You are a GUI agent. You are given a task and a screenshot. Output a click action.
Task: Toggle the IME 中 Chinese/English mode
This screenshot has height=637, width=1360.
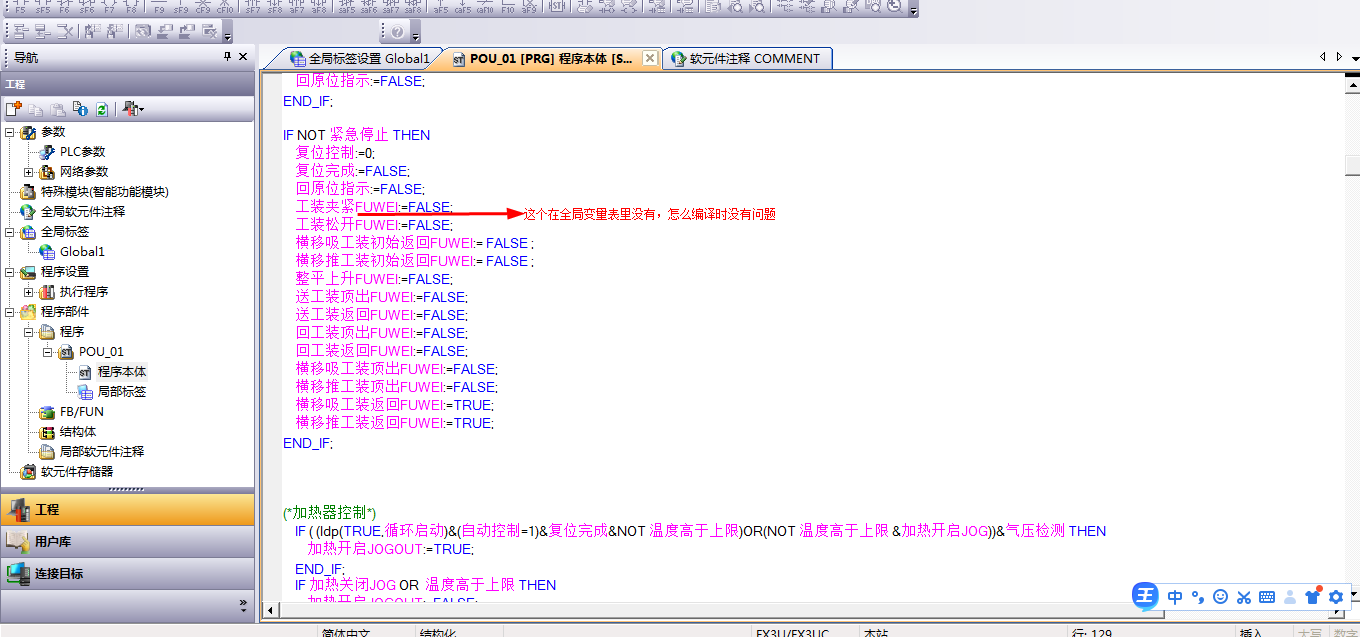1175,597
